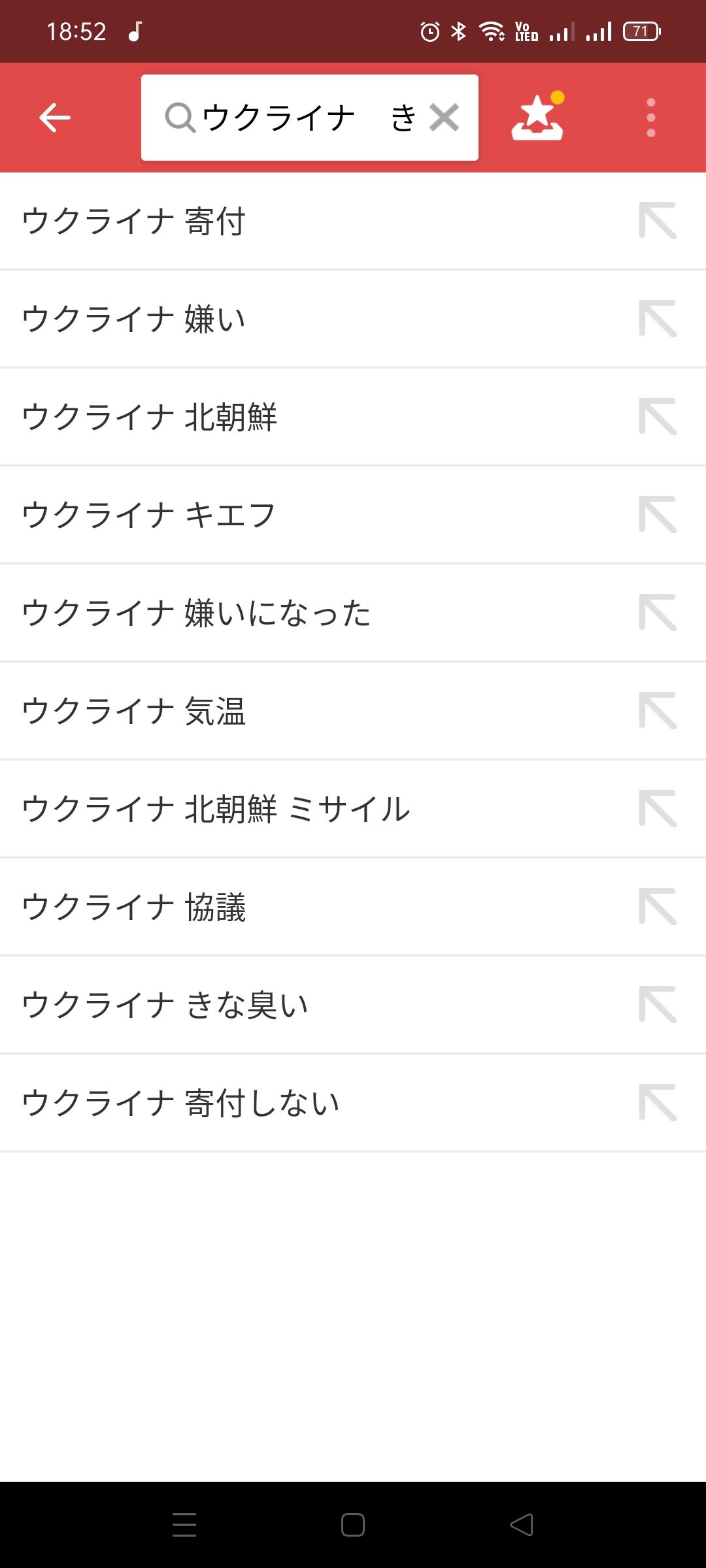Insert ウクライナ 寄付 via its arrow icon
This screenshot has height=1568, width=706.
point(658,221)
